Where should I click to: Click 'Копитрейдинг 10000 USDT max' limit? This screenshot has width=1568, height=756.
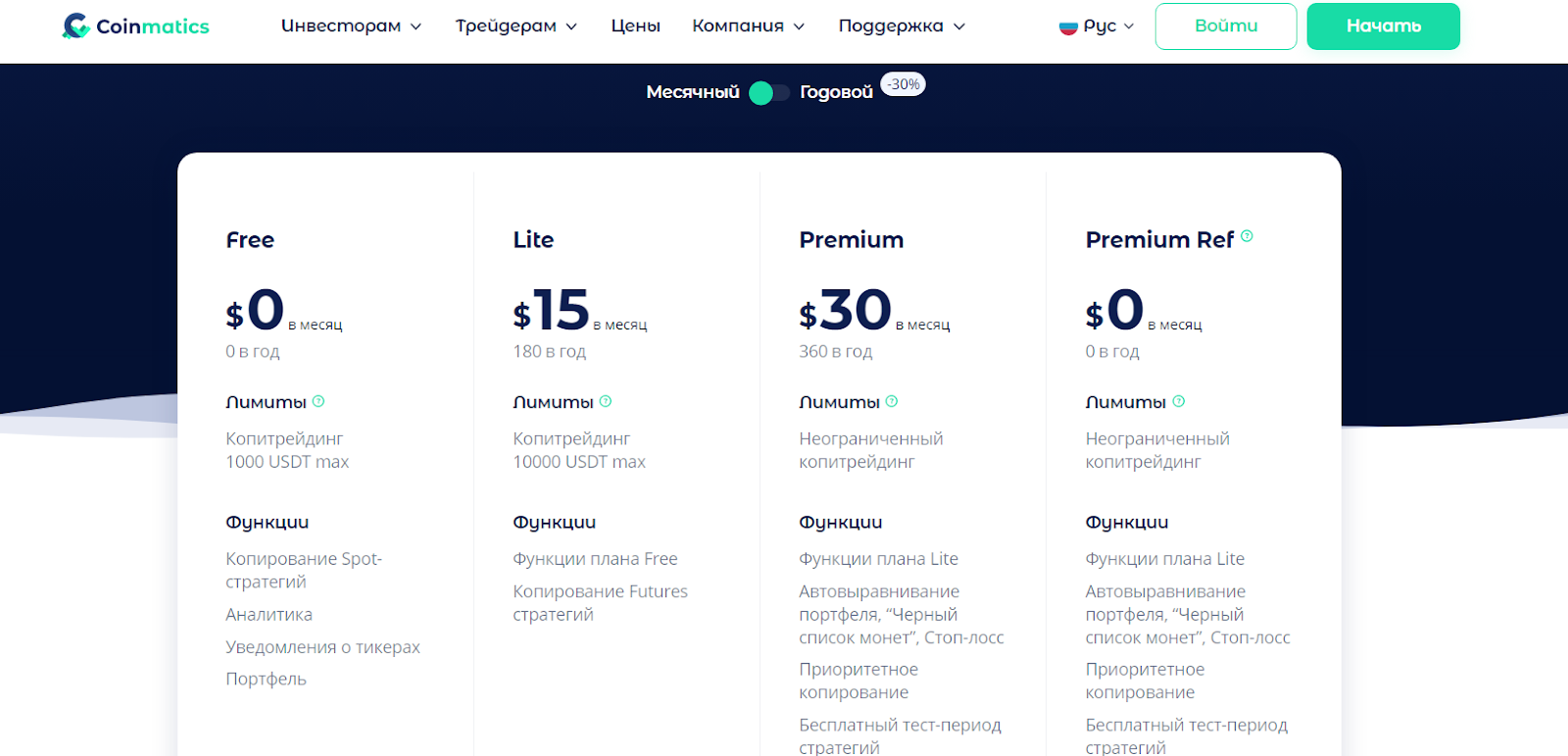click(579, 450)
